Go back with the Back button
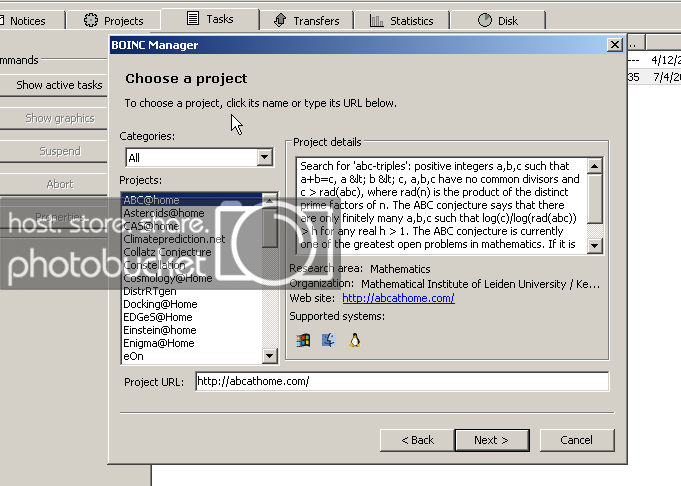The image size is (681, 486). point(417,440)
